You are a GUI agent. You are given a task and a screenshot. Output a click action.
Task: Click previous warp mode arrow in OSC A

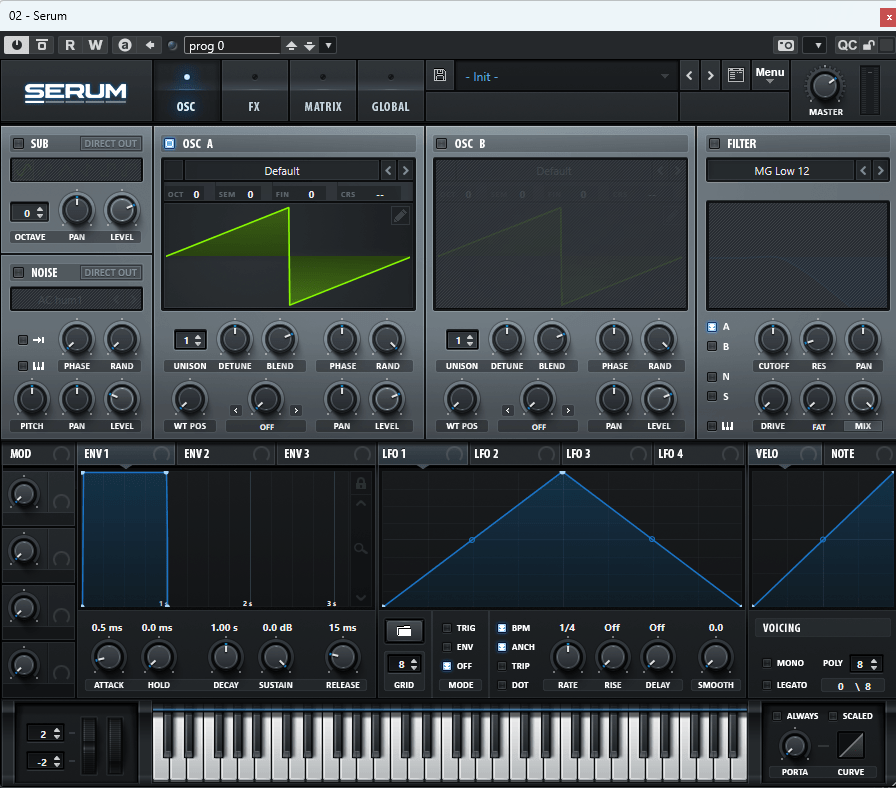click(x=235, y=410)
